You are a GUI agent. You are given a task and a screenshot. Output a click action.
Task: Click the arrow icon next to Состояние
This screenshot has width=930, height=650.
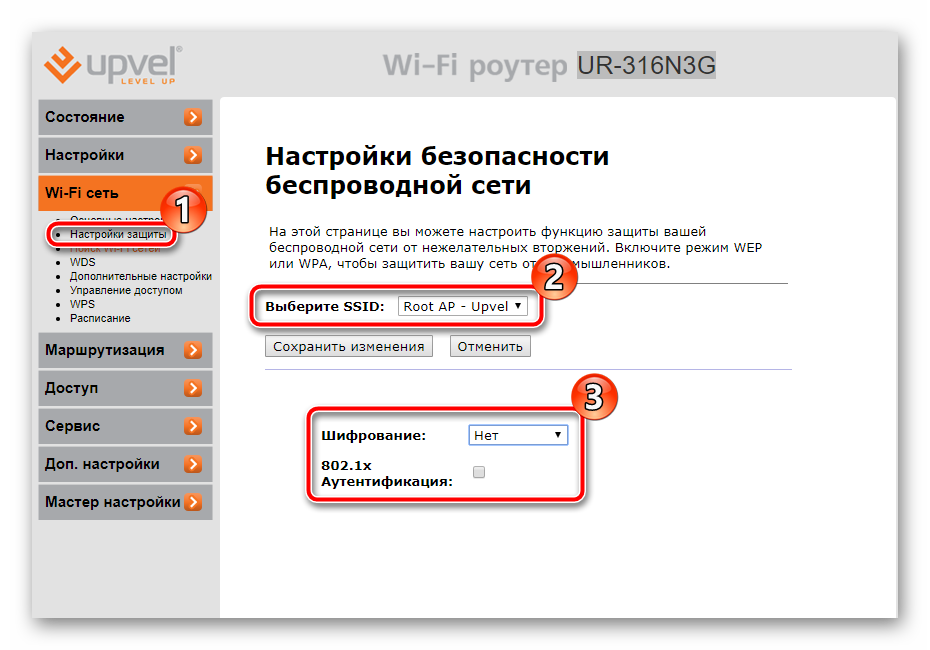point(193,117)
